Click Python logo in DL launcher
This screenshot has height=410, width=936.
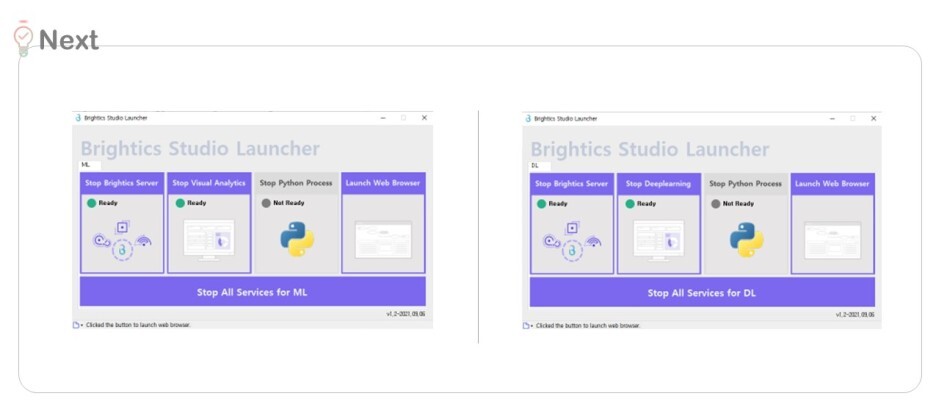click(x=746, y=239)
